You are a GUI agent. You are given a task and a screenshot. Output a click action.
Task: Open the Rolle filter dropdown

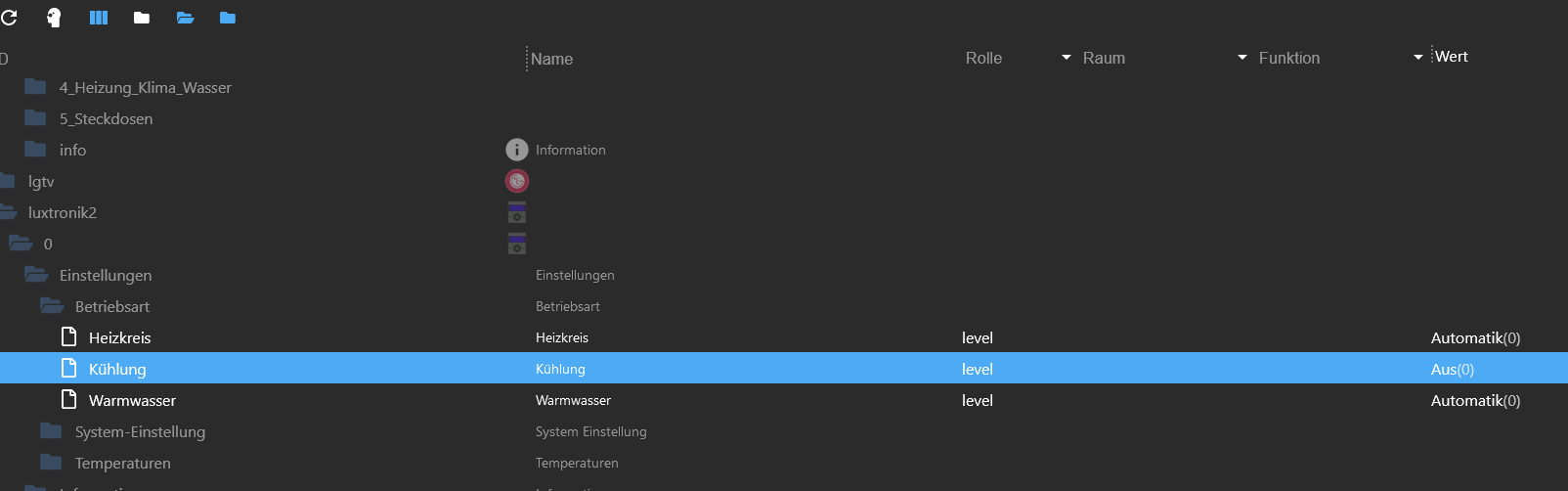[1067, 58]
